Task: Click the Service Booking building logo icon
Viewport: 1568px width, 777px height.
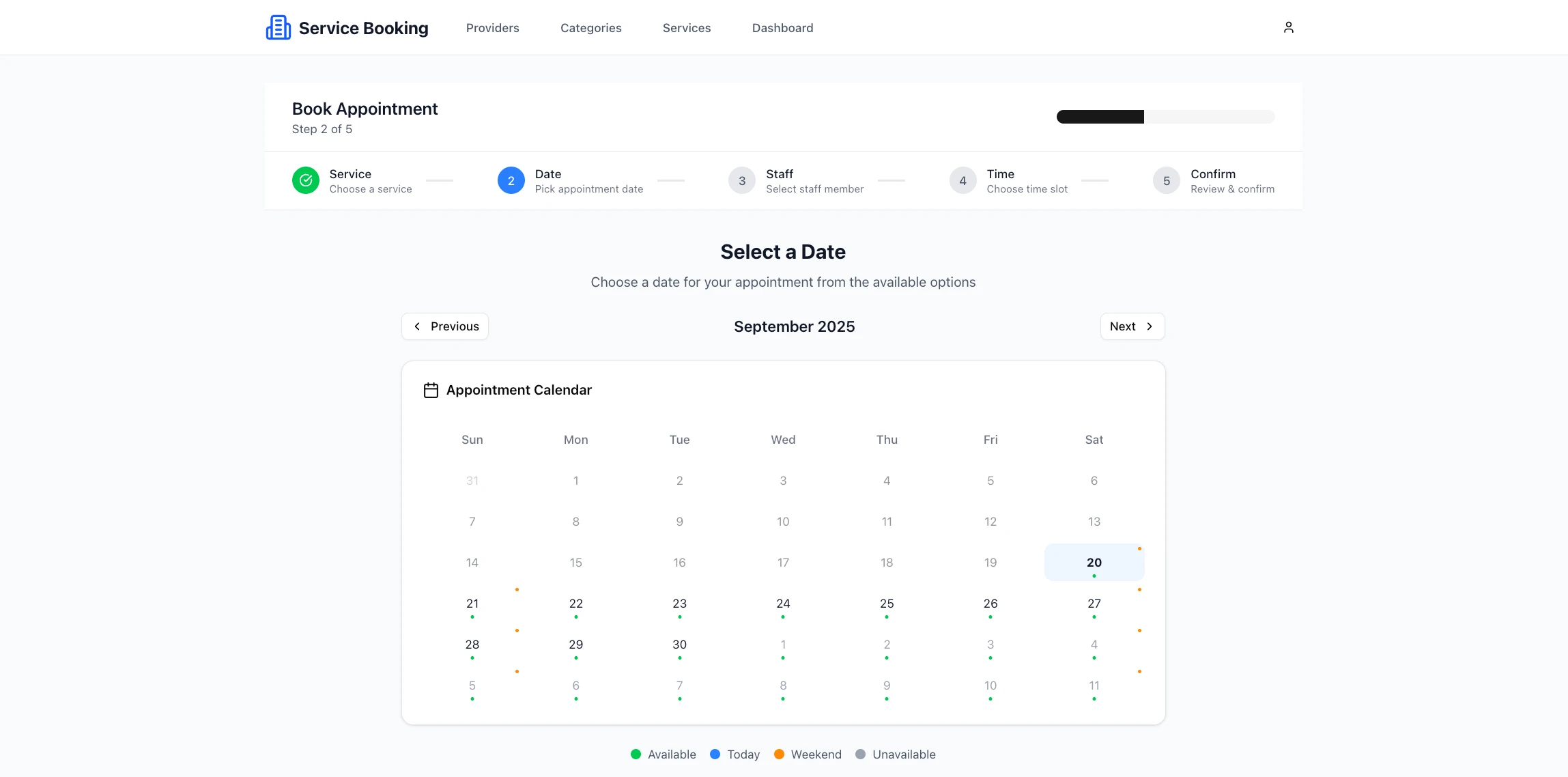Action: (x=279, y=27)
